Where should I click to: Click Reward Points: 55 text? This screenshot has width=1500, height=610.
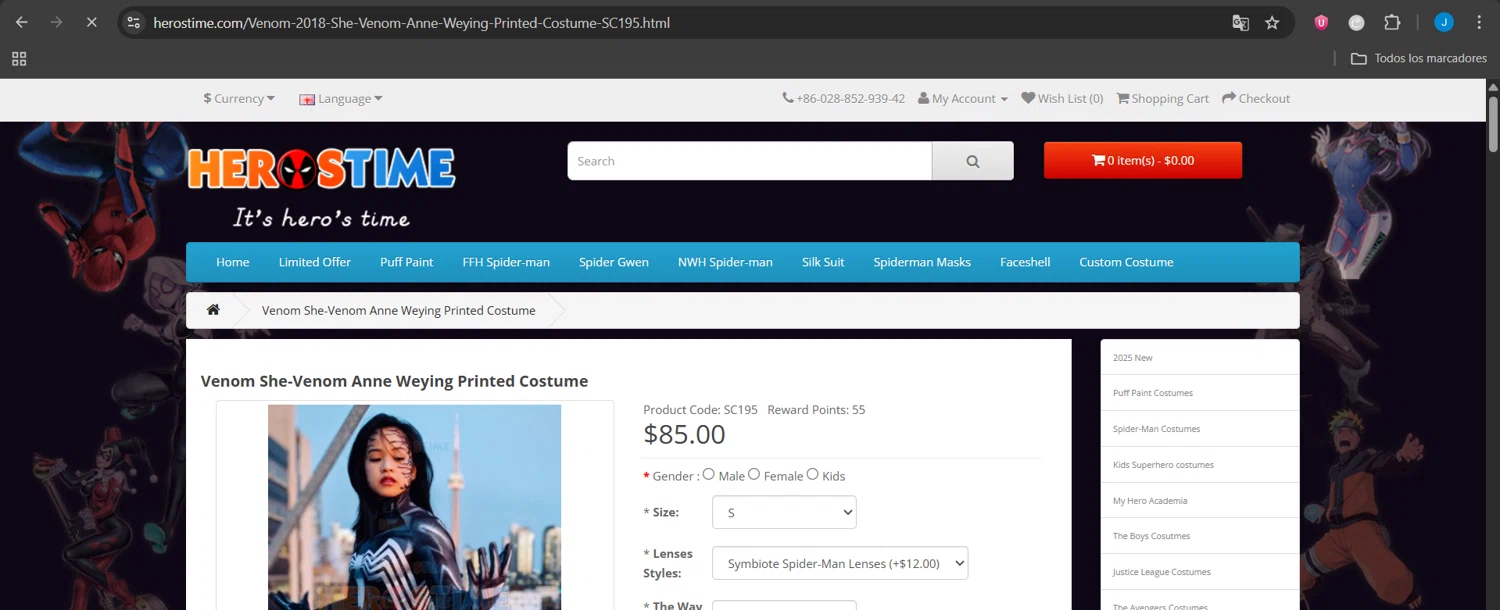816,410
